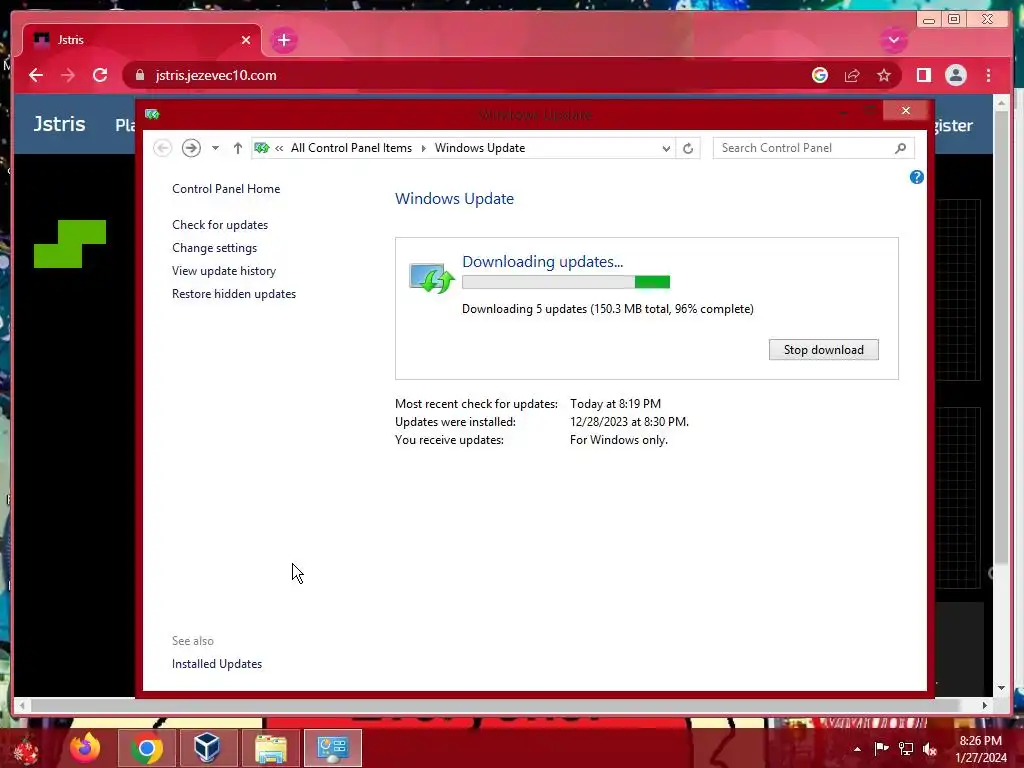1024x768 pixels.
Task: Bookmark this page with the star icon
Action: tap(884, 75)
